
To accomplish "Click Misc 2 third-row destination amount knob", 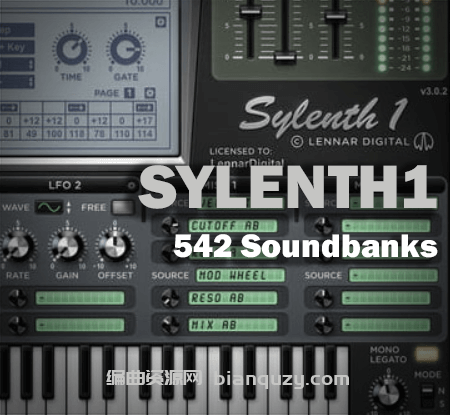I will 324,298.
